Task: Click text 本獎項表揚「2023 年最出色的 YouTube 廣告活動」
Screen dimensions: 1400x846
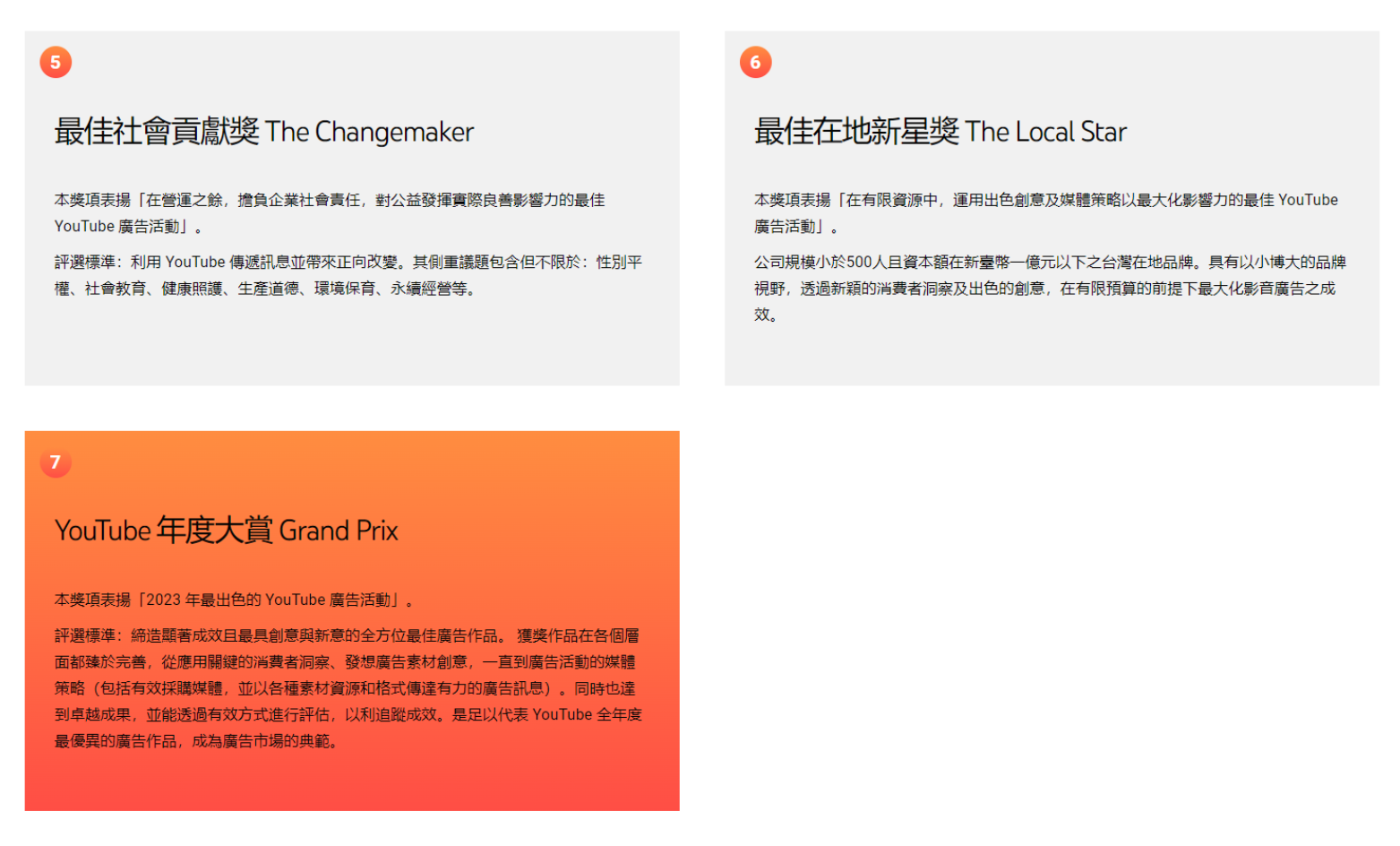Action: click(x=234, y=600)
